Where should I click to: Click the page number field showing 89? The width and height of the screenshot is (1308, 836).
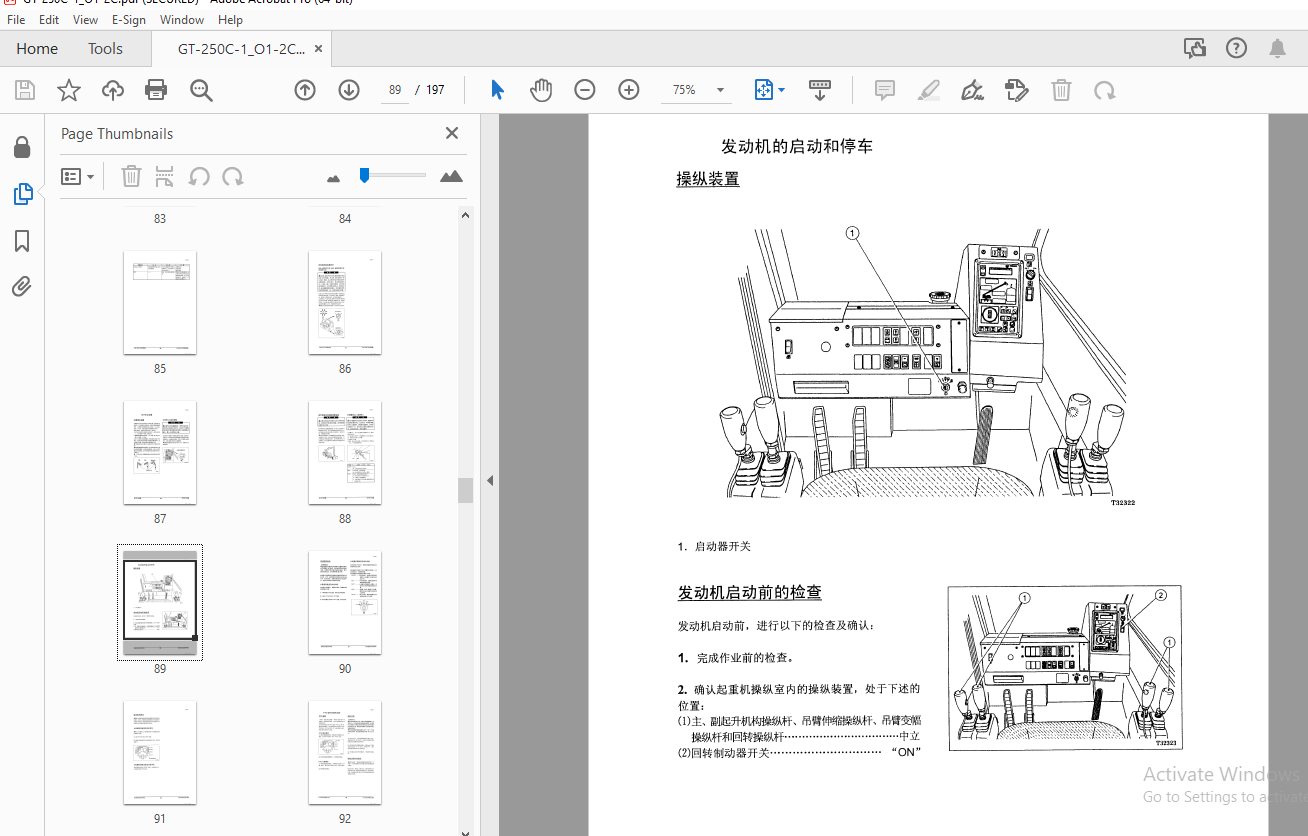[395, 90]
